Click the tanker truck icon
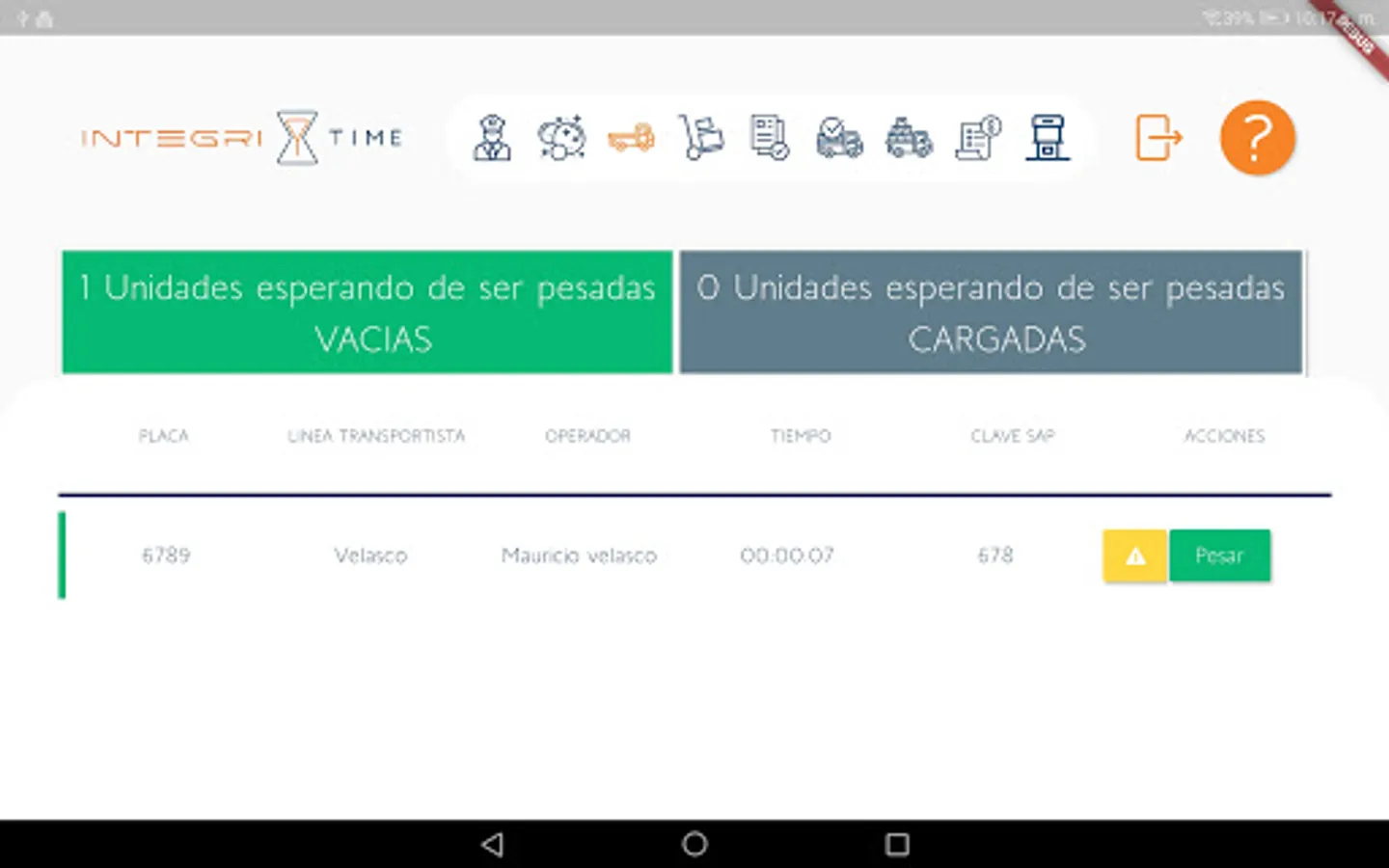 click(x=909, y=138)
